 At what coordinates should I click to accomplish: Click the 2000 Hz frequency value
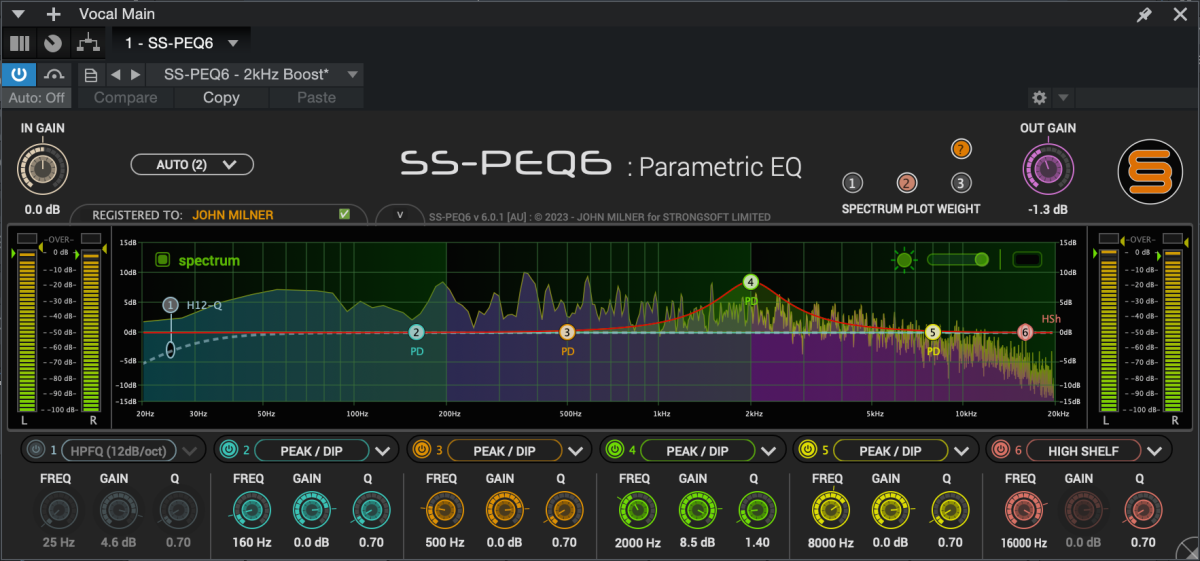[638, 542]
